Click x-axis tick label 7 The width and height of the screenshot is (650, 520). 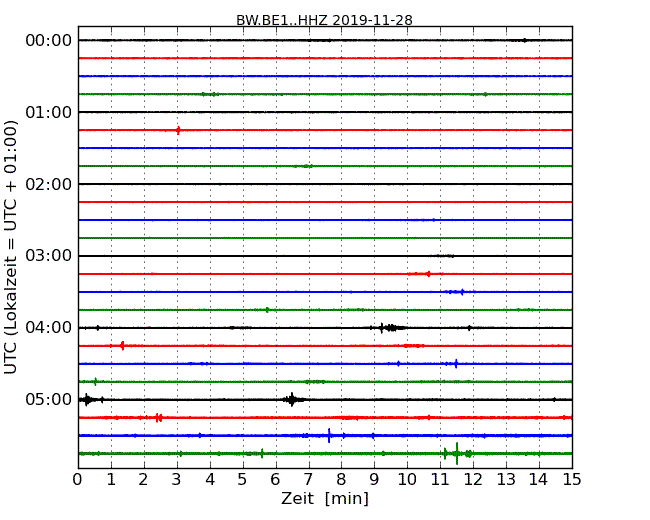308,480
